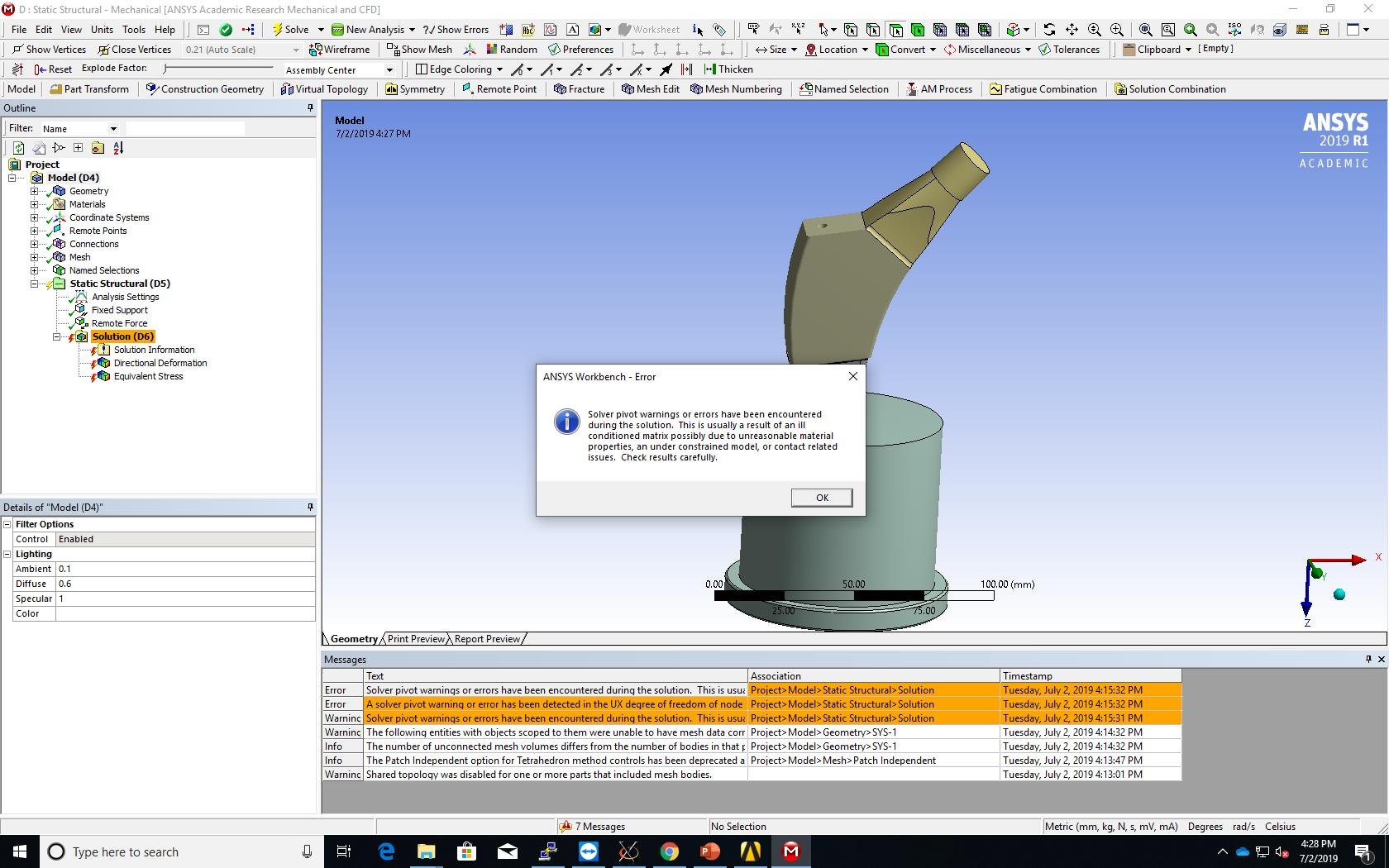Open Chrome from the Windows taskbar
This screenshot has height=868, width=1389.
(x=670, y=851)
